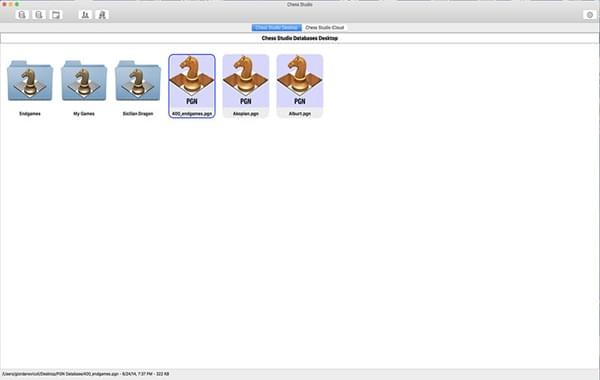Click the "My Games" folder label
The image size is (600, 380).
pyautogui.click(x=84, y=114)
